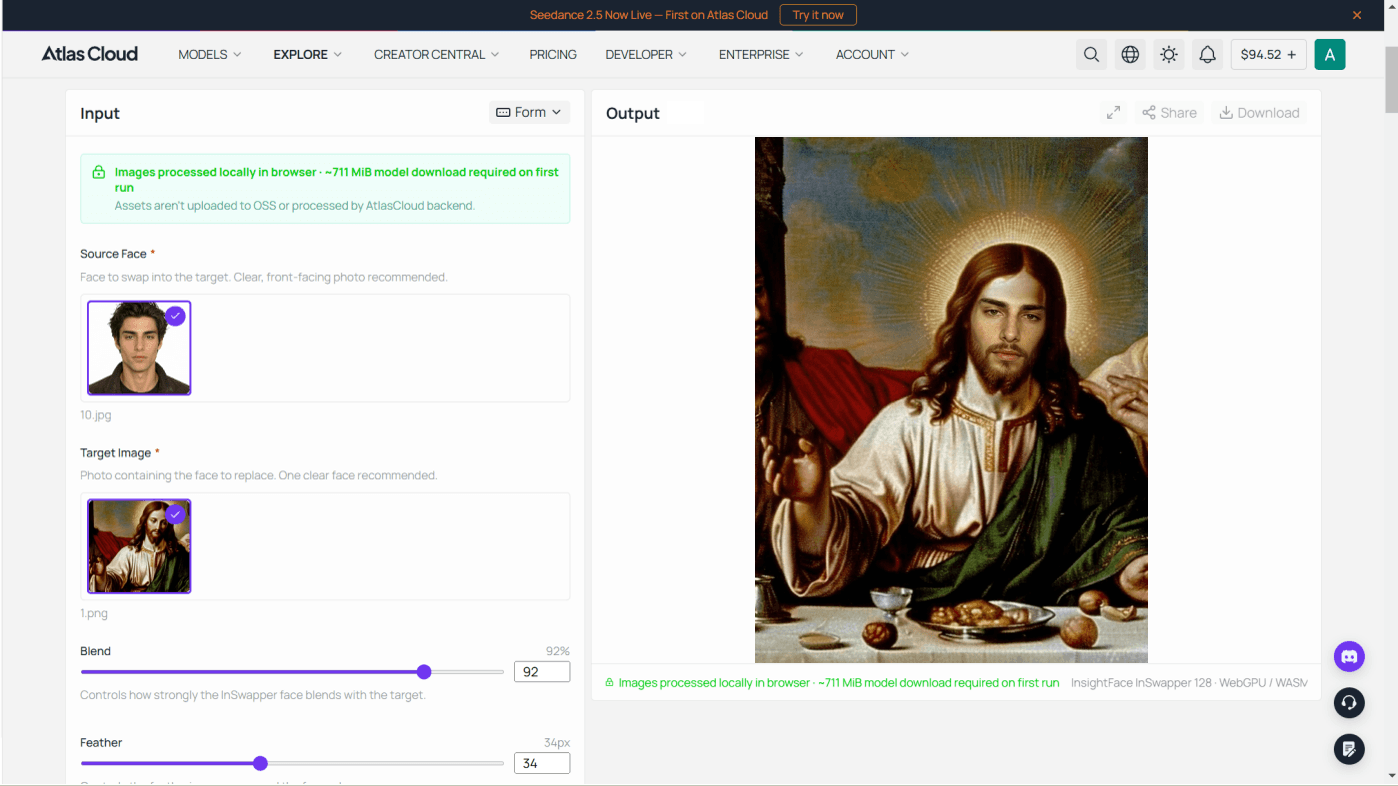This screenshot has width=1398, height=786.
Task: Select the Target Image thumbnail 1.png
Action: (x=139, y=546)
